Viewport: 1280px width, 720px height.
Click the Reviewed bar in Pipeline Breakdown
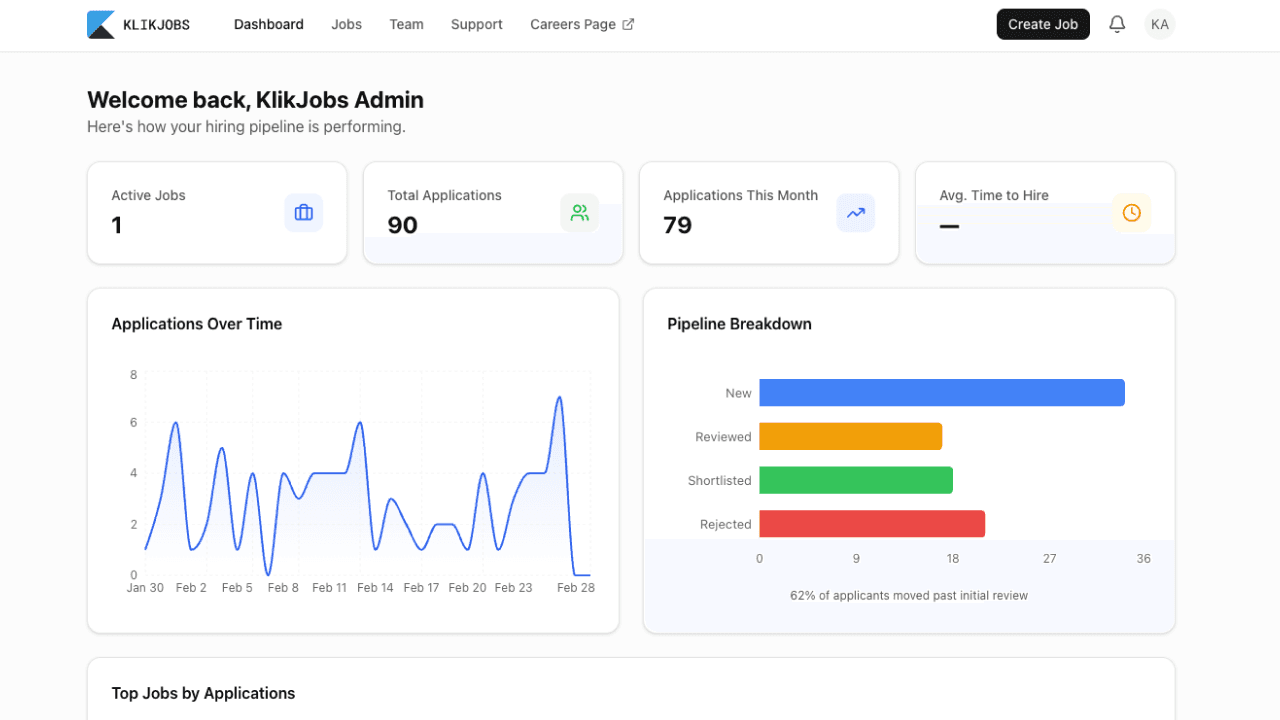850,436
